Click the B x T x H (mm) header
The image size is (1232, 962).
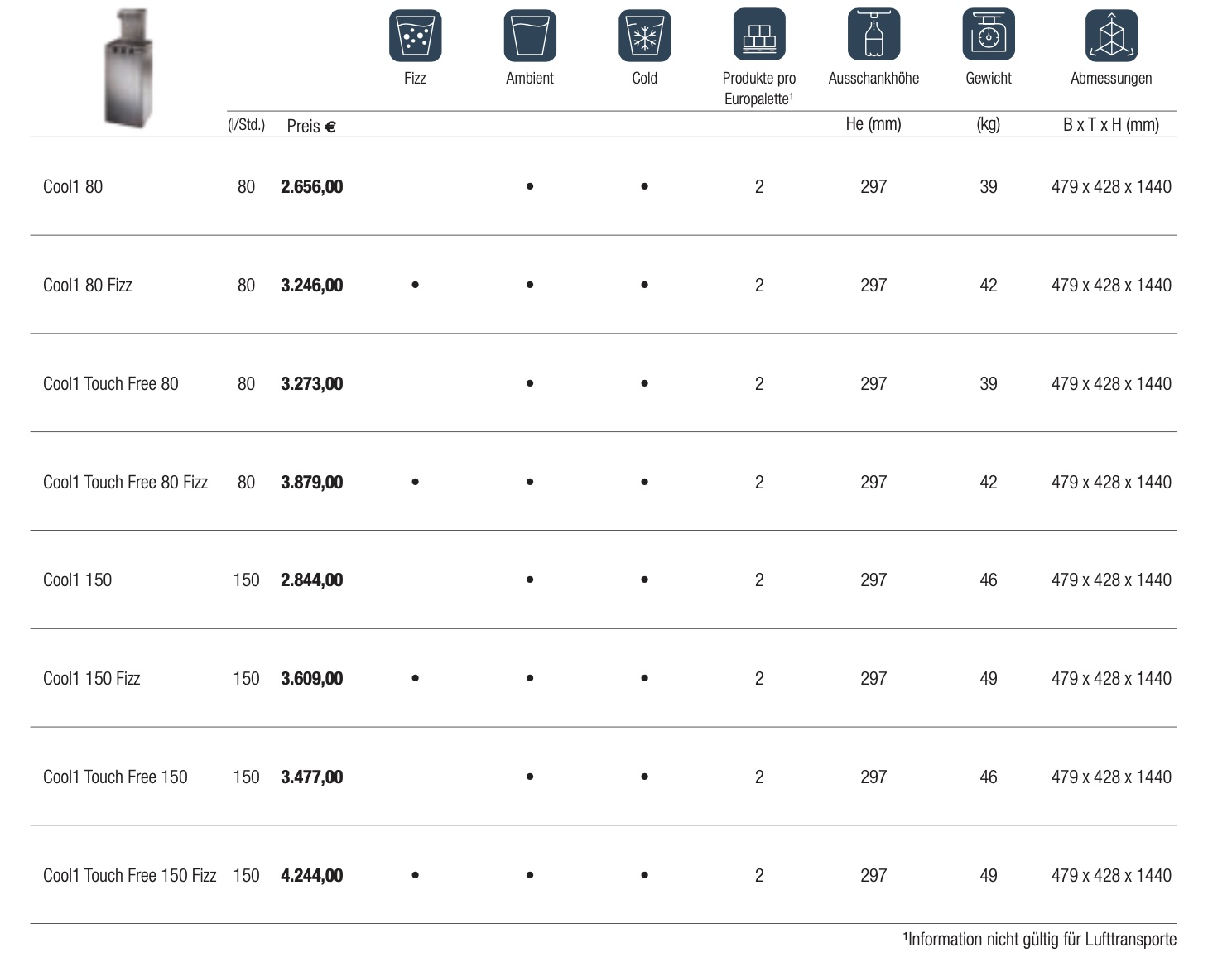click(x=1110, y=125)
